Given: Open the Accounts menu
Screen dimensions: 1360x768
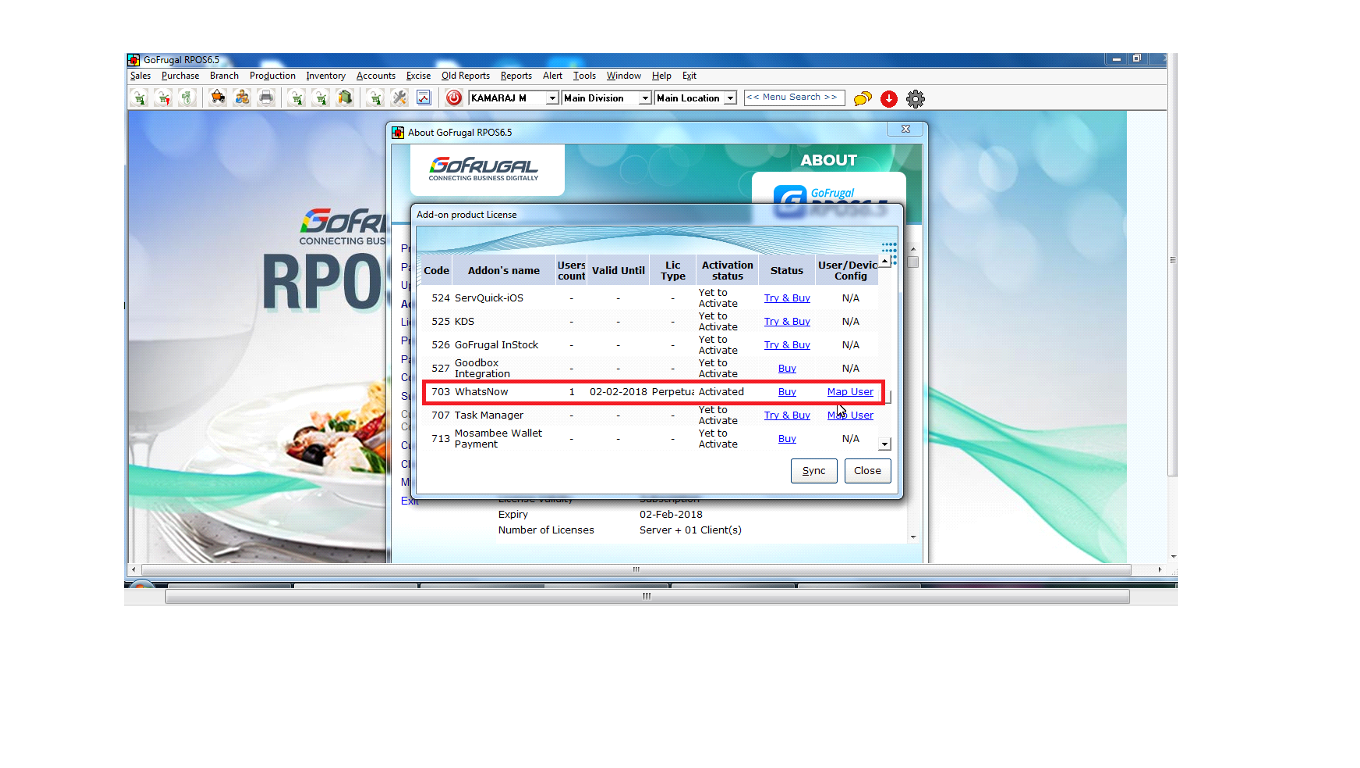Looking at the screenshot, I should pyautogui.click(x=376, y=76).
